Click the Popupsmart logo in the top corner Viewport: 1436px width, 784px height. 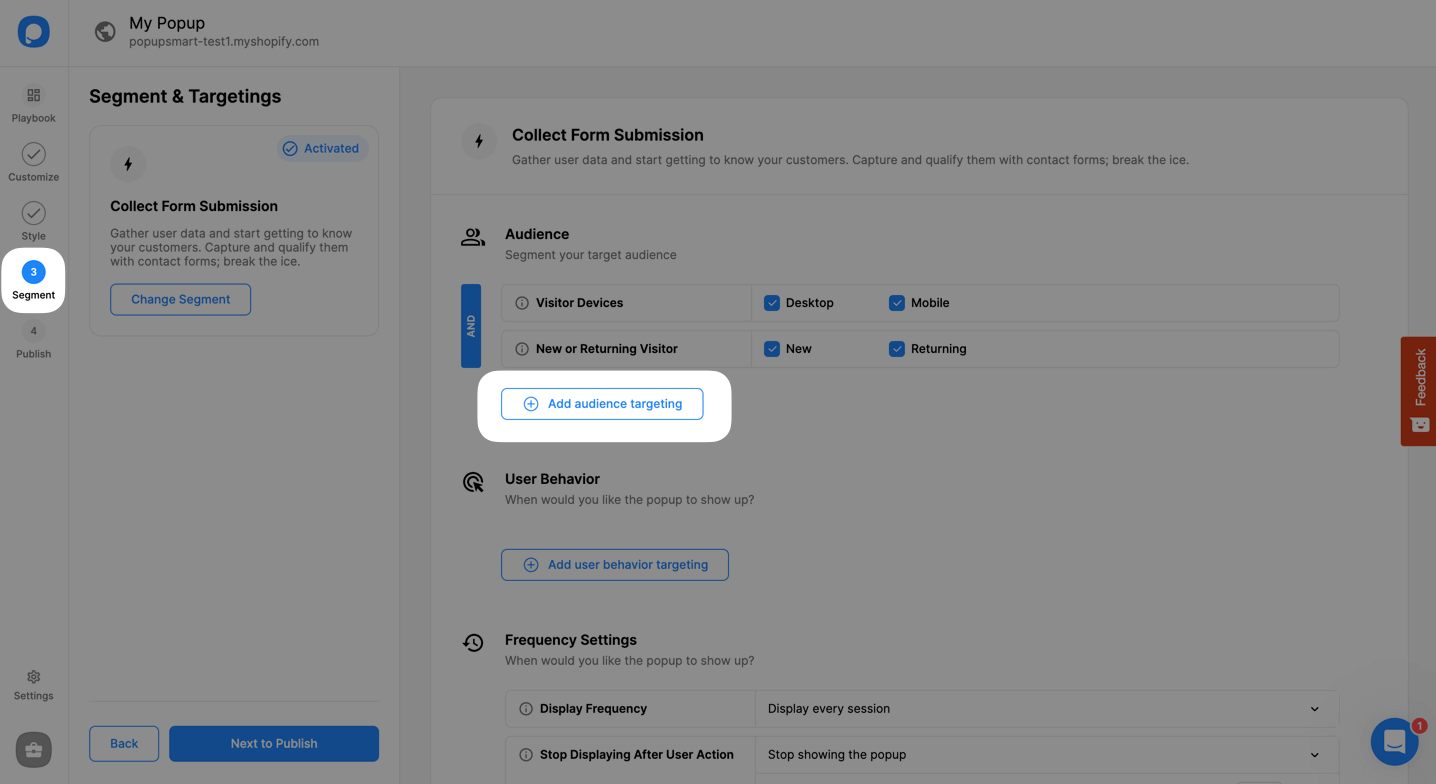(33, 31)
